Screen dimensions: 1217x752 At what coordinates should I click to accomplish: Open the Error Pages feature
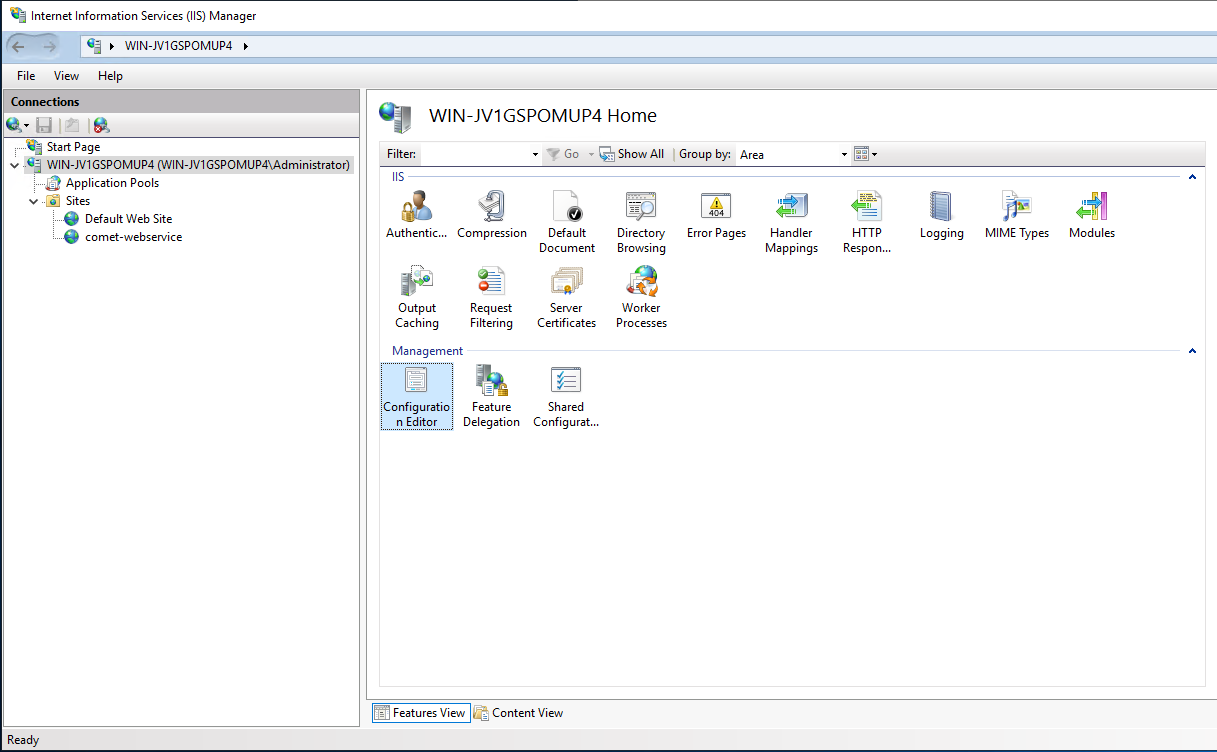716,215
